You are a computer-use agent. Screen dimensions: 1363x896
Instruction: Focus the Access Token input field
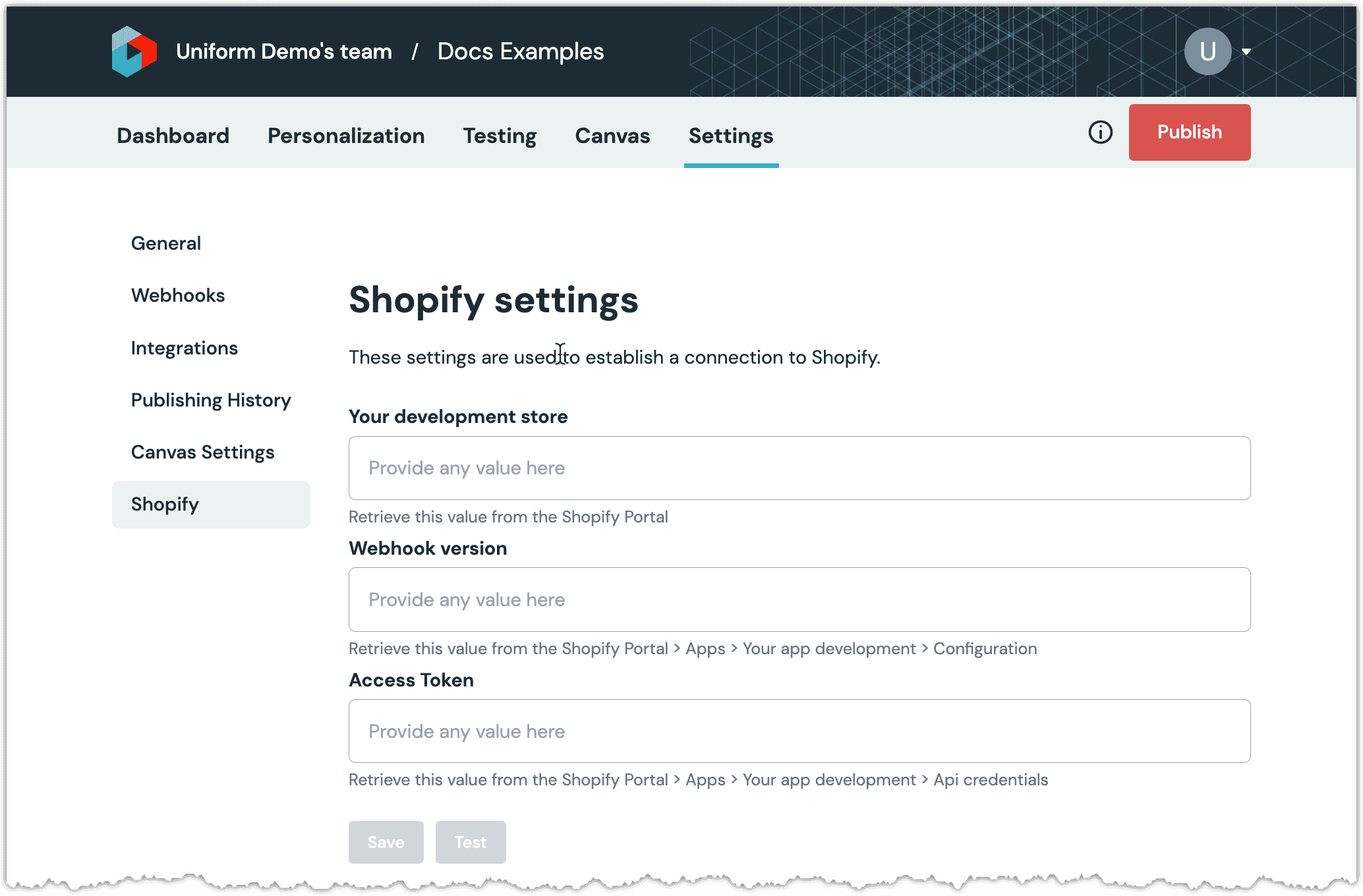pyautogui.click(x=799, y=731)
